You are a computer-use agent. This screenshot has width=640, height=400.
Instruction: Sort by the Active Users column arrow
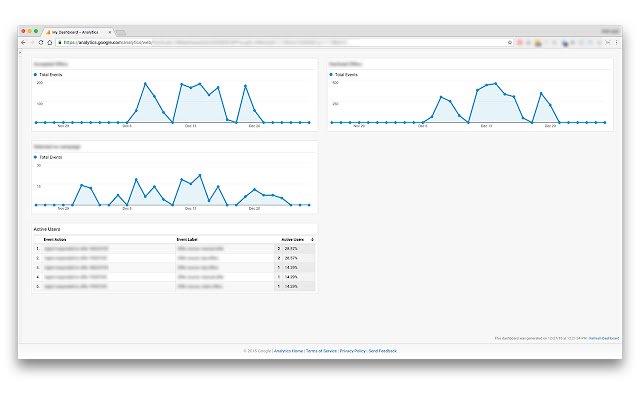tap(312, 240)
